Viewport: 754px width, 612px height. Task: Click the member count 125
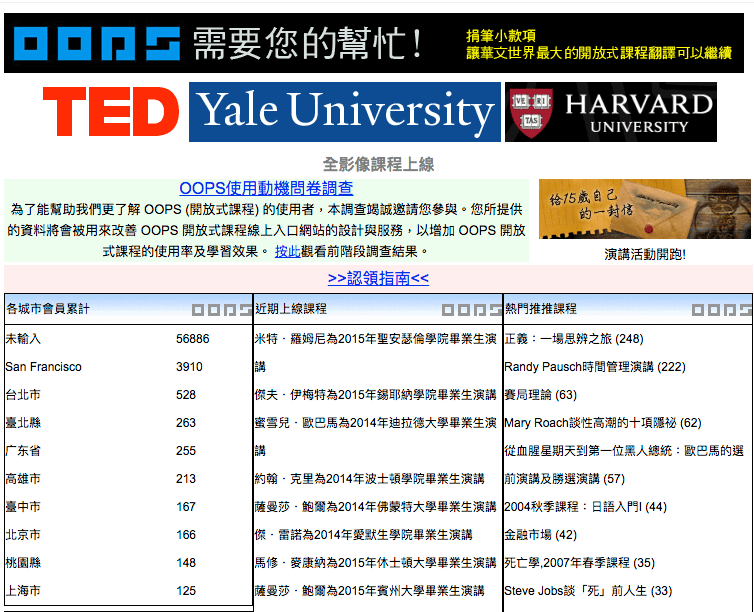(x=186, y=590)
